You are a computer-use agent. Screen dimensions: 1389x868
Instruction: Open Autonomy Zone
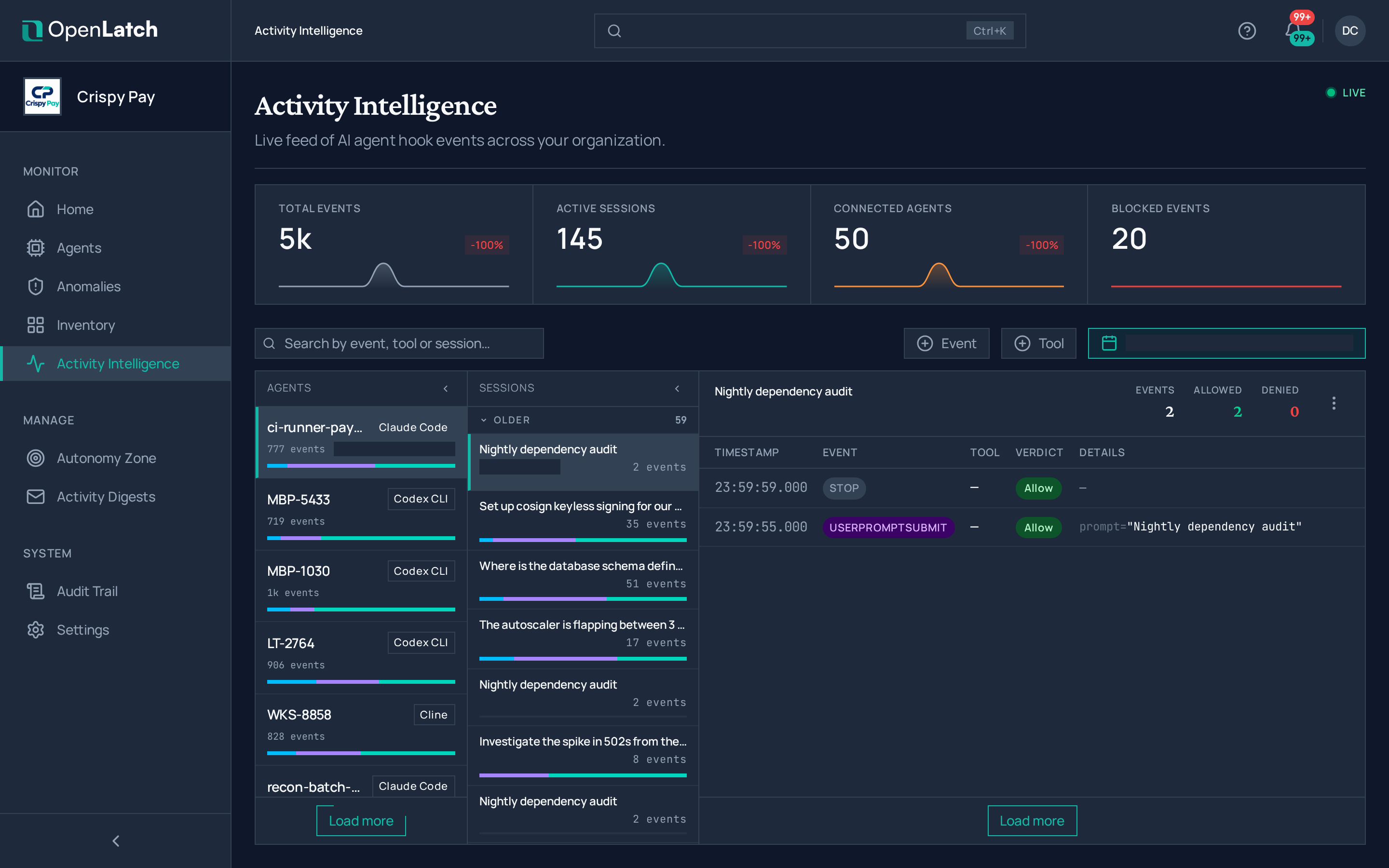pyautogui.click(x=115, y=458)
